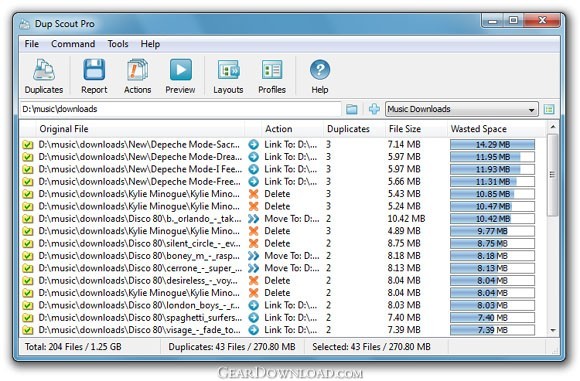The image size is (580, 381).
Task: Click the Dup Scout Pro title bar icon
Action: (x=25, y=24)
